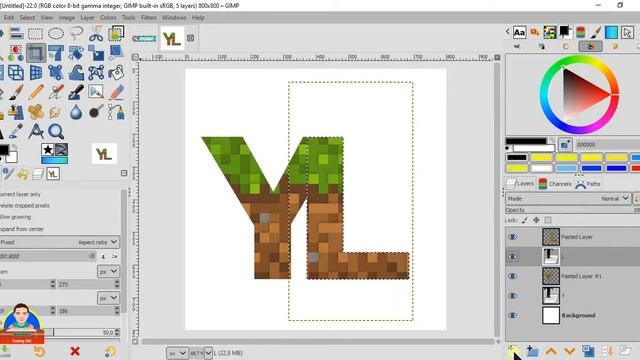Screen dimensions: 640x360
Task: Pick the light blue palette swatch
Action: [567, 168]
